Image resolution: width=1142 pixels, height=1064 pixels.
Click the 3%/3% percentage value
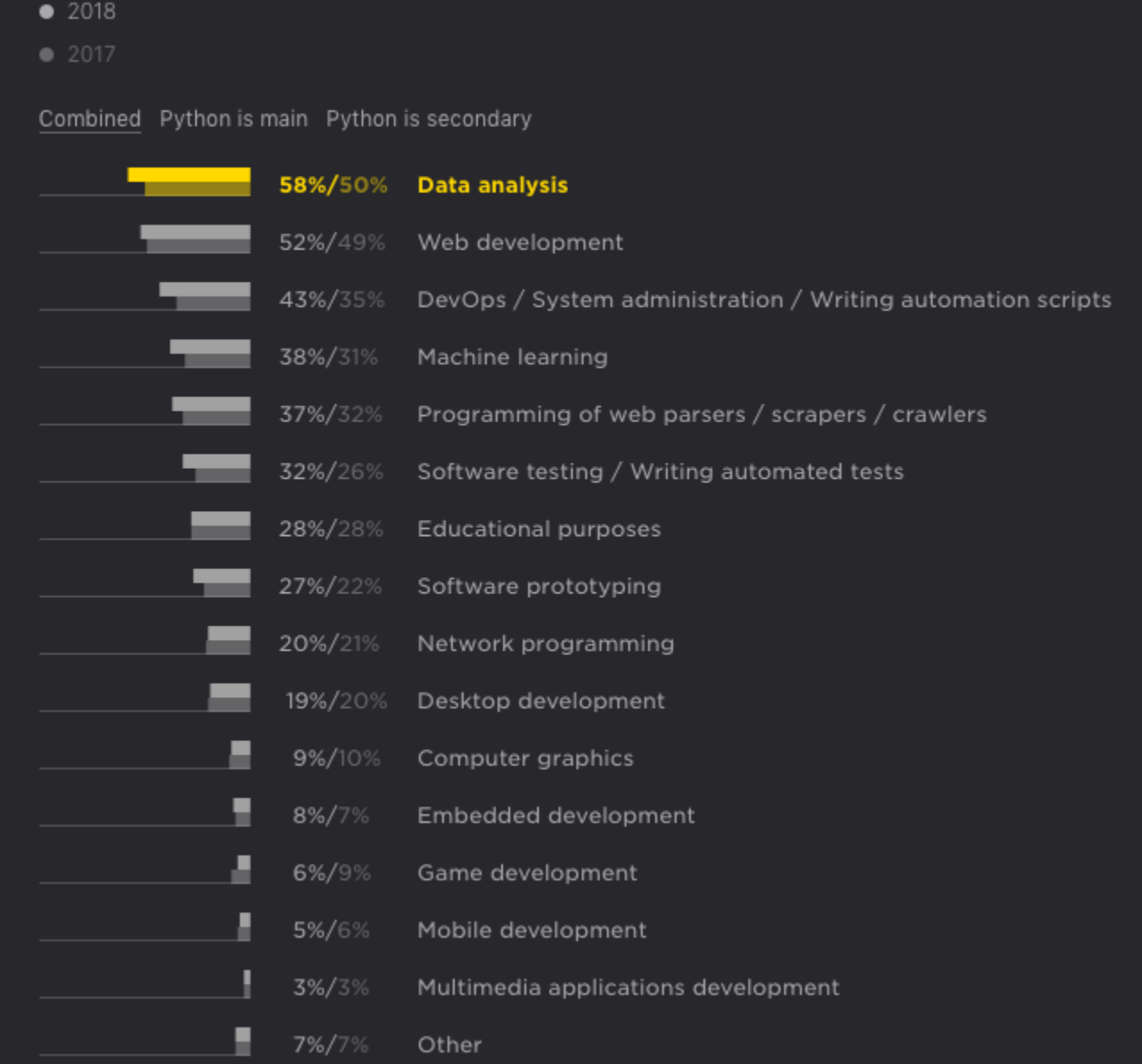click(x=331, y=987)
